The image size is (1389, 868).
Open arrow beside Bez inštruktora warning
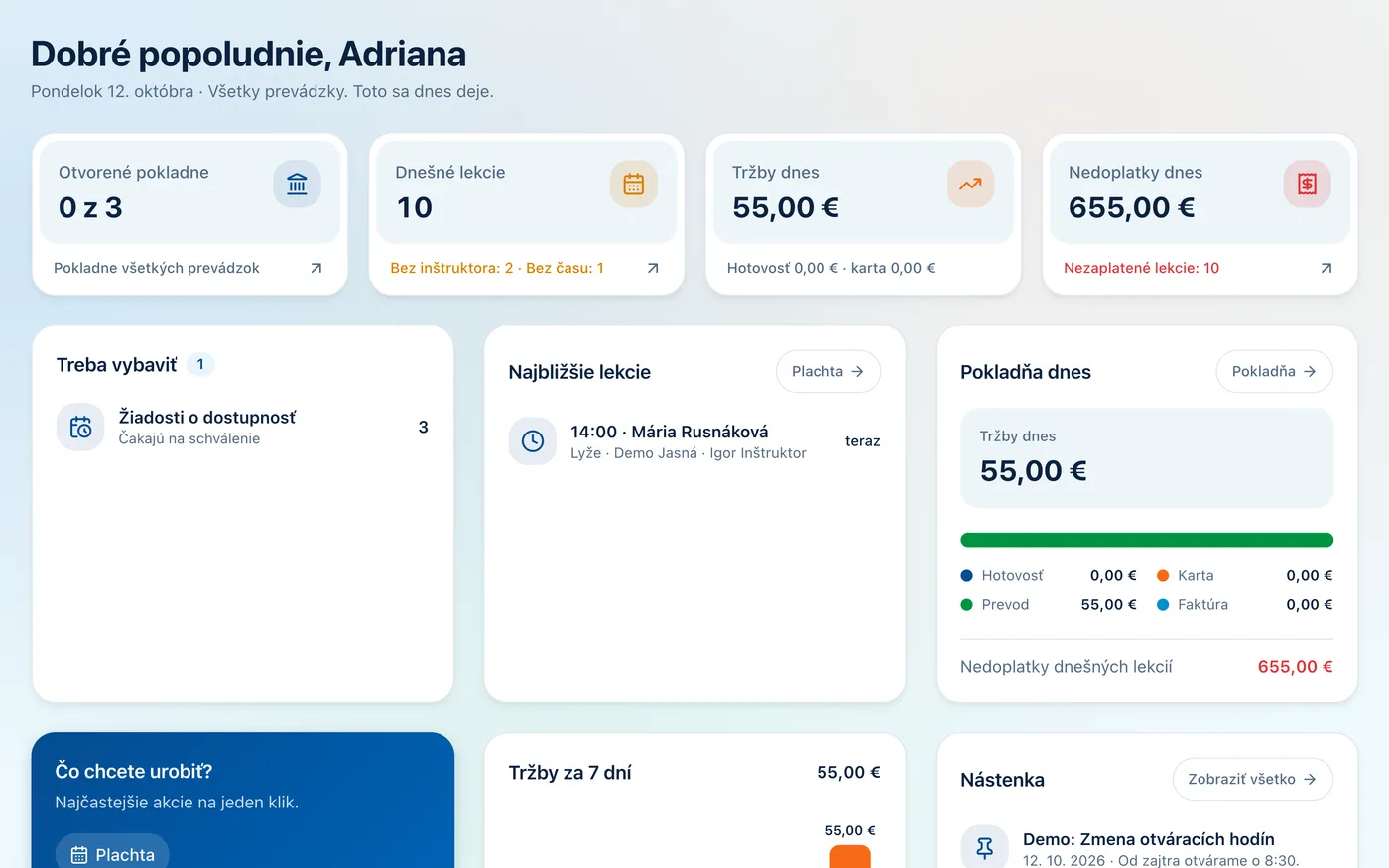point(653,268)
